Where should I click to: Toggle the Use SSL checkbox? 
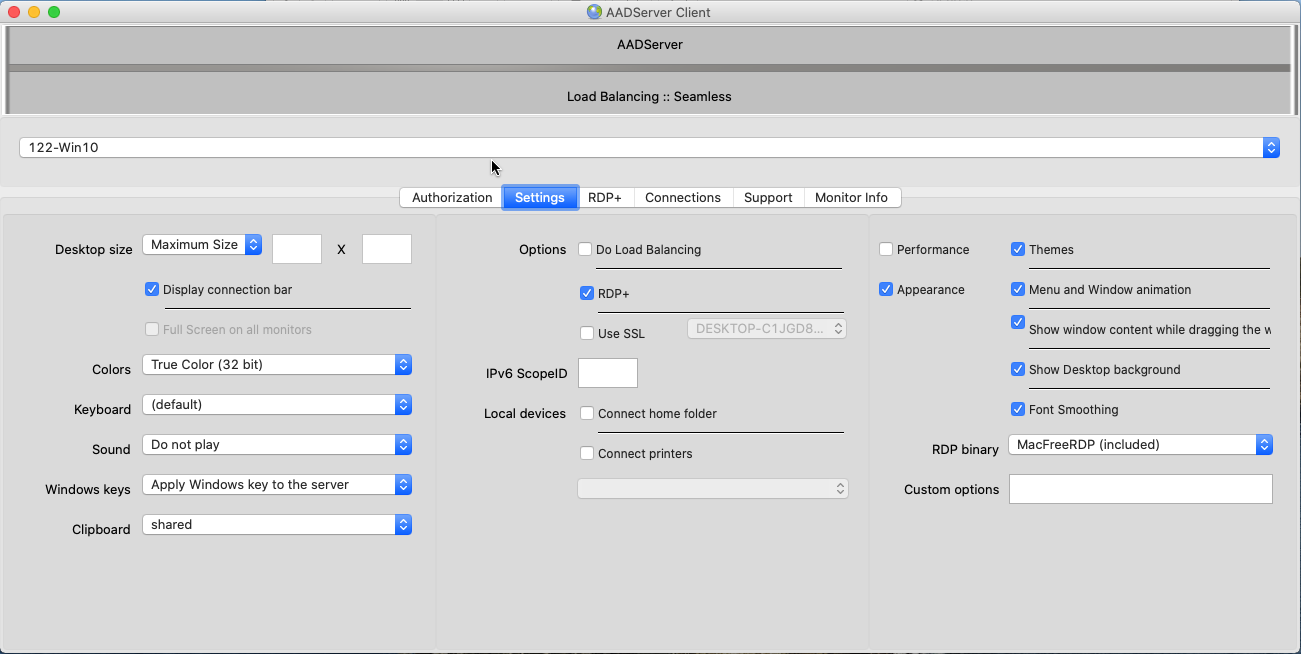click(587, 333)
